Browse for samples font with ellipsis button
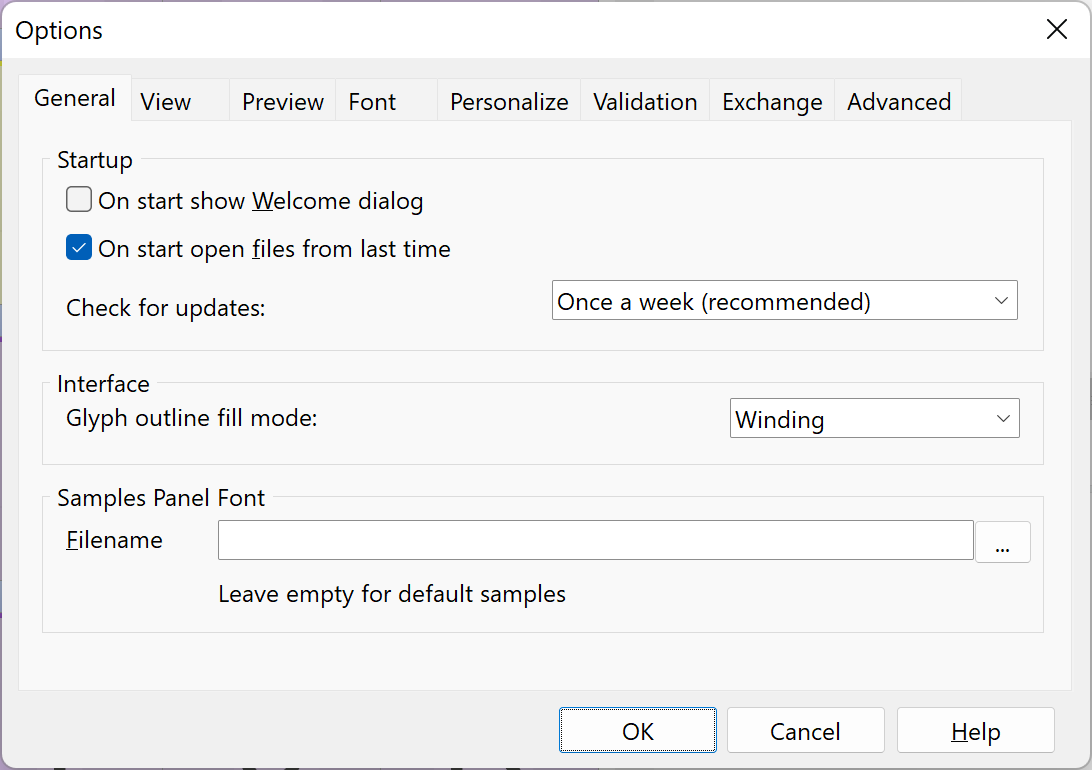Image resolution: width=1092 pixels, height=770 pixels. 1002,542
